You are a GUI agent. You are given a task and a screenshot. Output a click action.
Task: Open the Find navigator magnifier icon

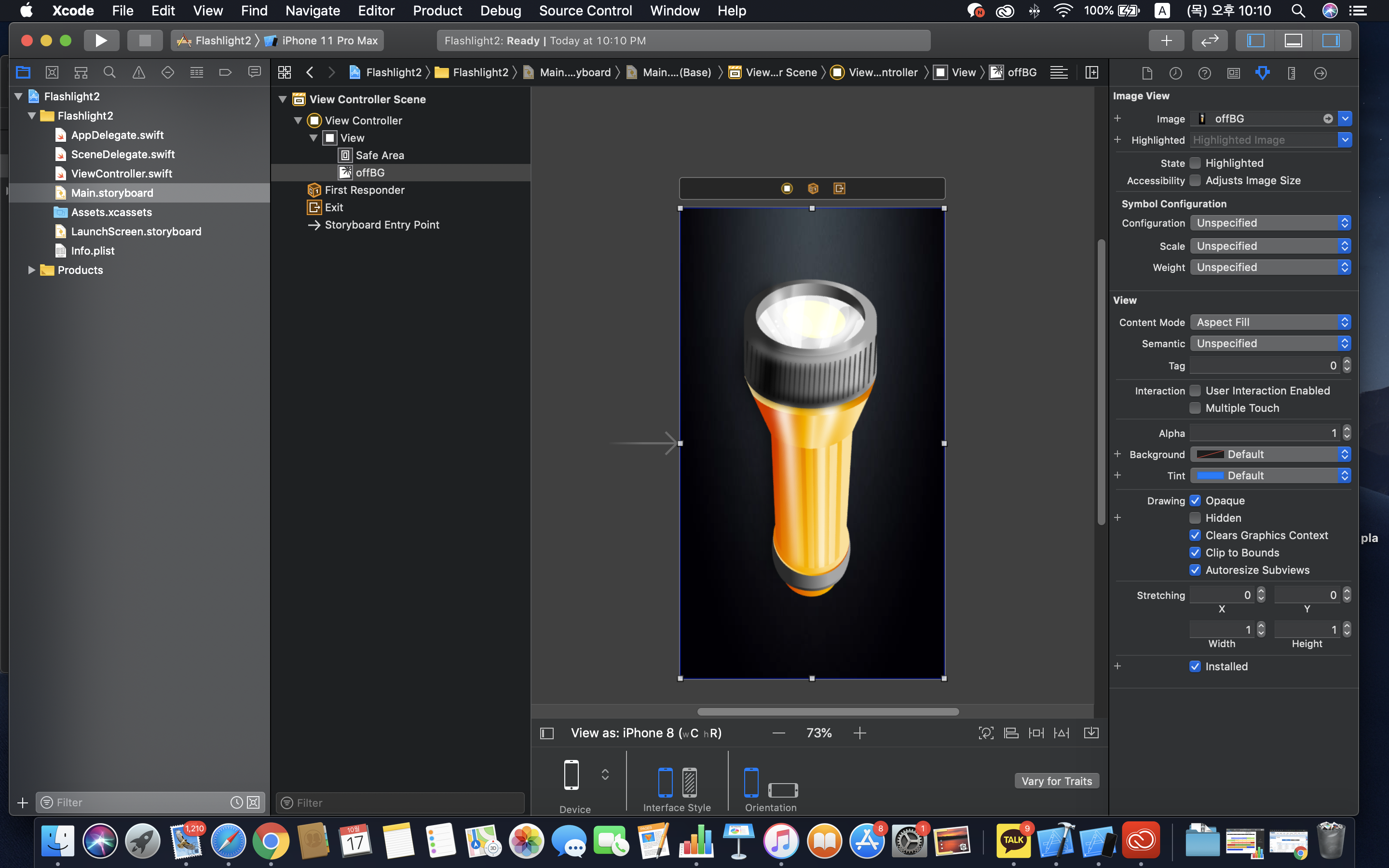coord(109,72)
